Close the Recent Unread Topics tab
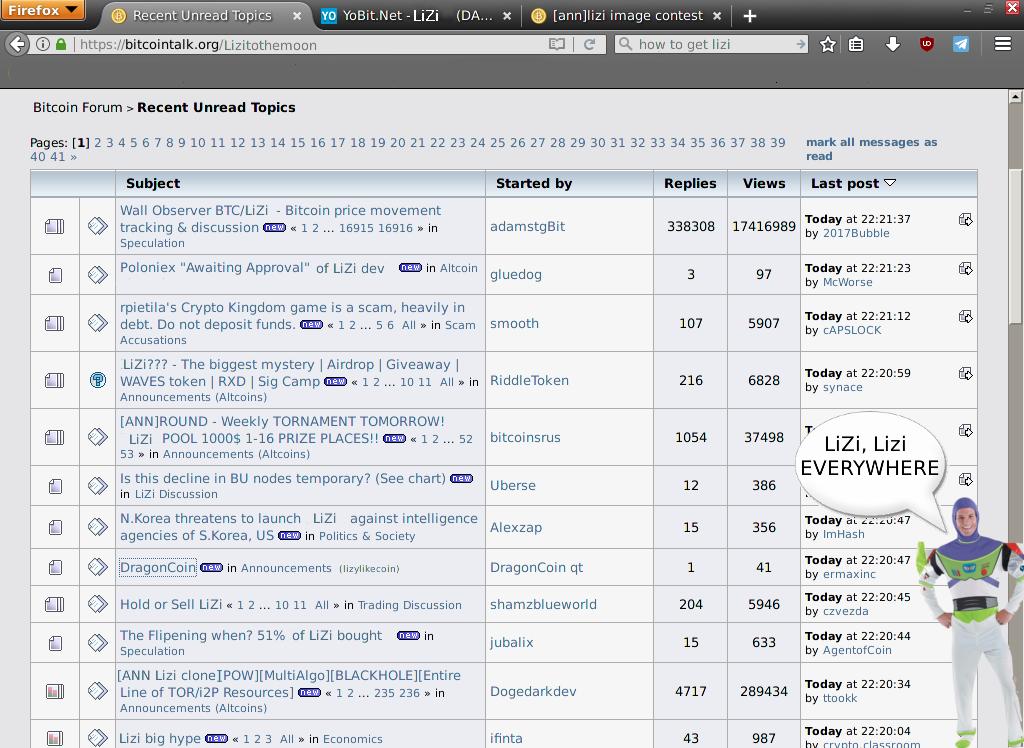This screenshot has width=1024, height=748. click(x=297, y=16)
